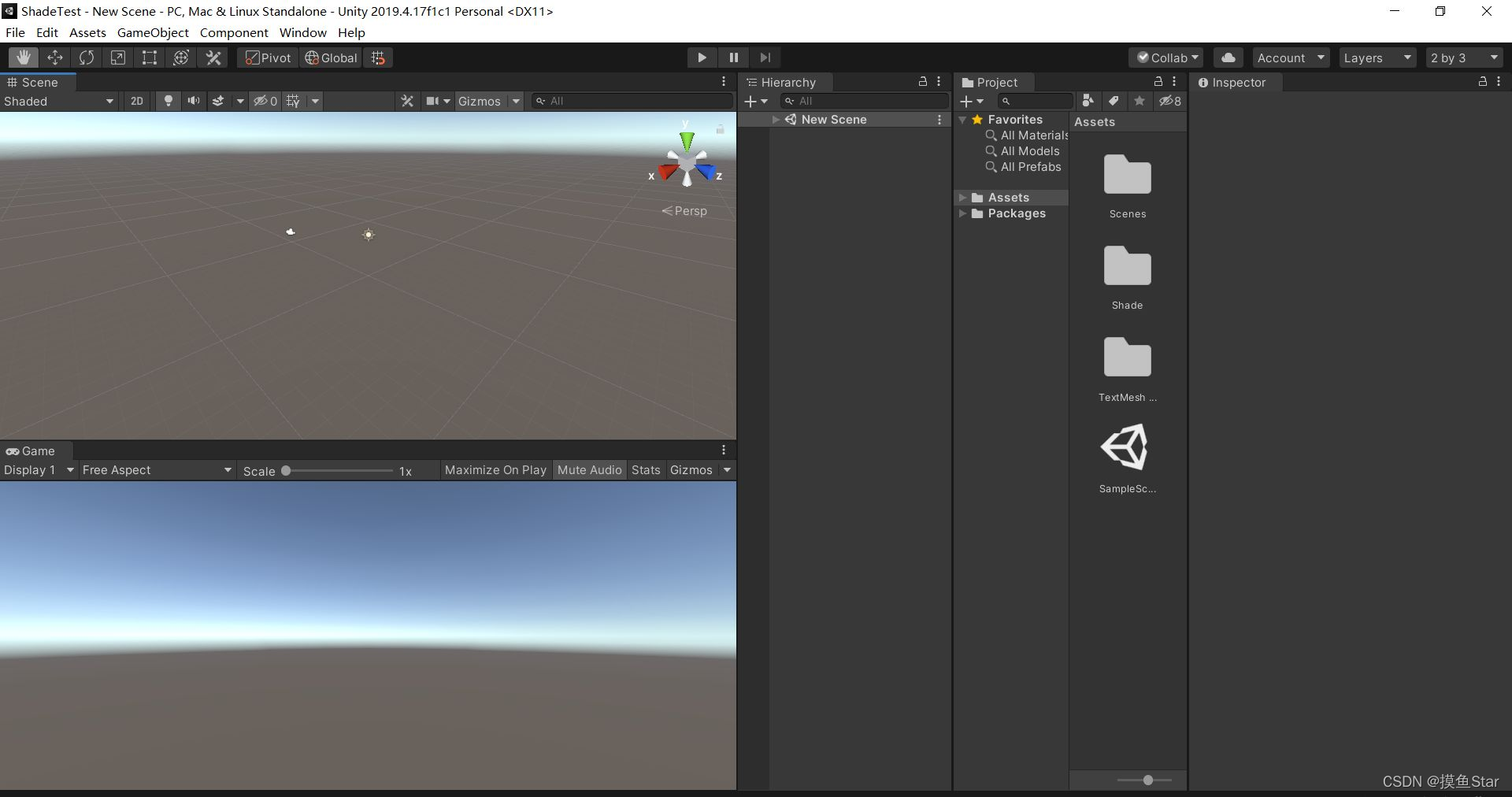The width and height of the screenshot is (1512, 797).
Task: Open the File menu
Action: [x=15, y=32]
